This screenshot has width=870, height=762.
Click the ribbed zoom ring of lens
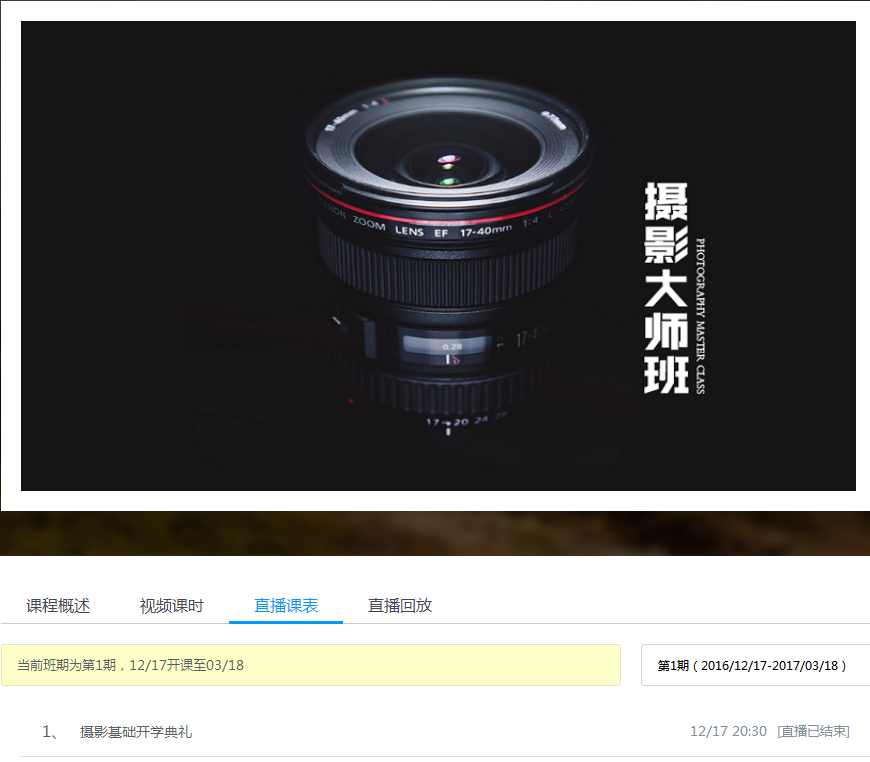click(445, 272)
